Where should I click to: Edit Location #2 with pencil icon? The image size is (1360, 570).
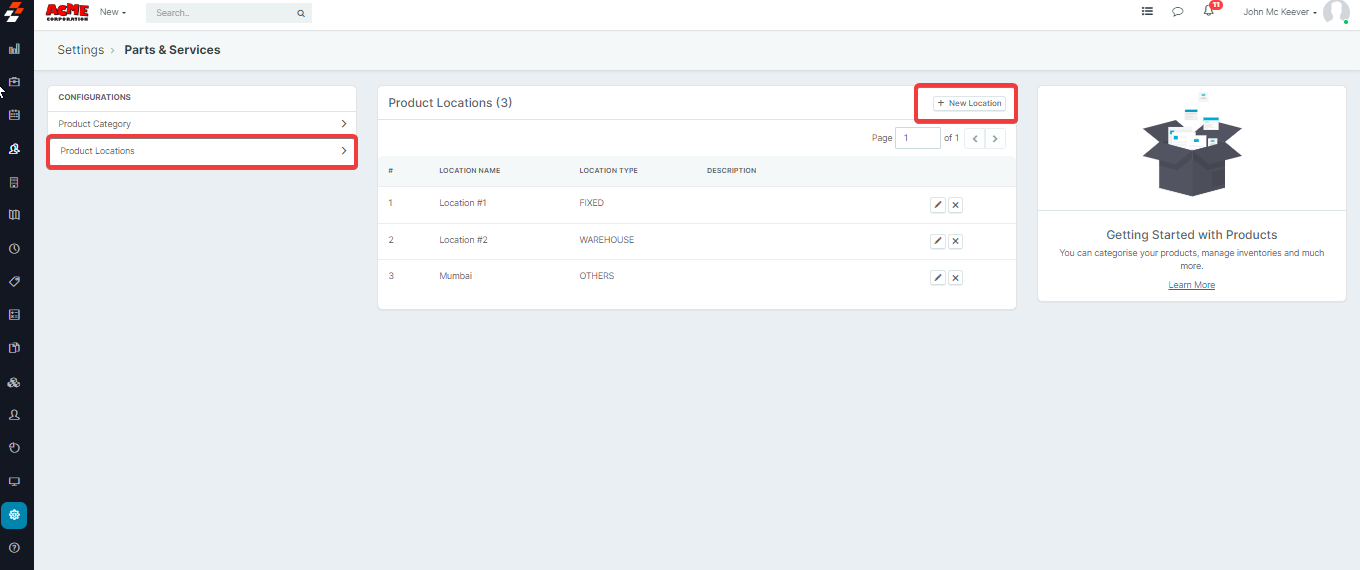(937, 241)
